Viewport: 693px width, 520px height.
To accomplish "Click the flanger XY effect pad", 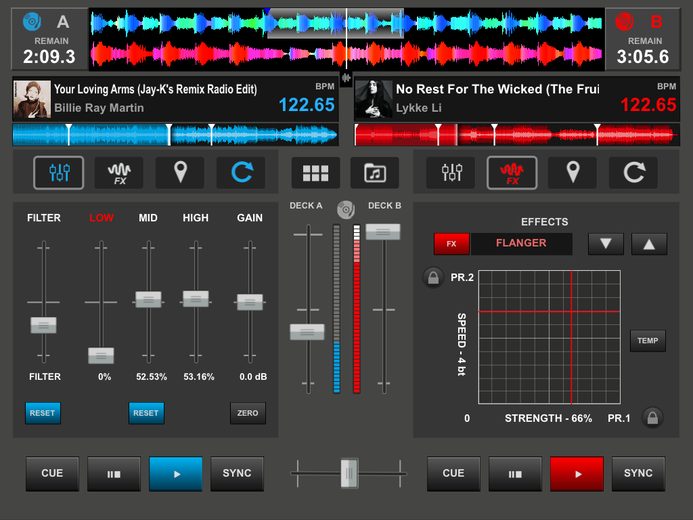I will pos(549,337).
